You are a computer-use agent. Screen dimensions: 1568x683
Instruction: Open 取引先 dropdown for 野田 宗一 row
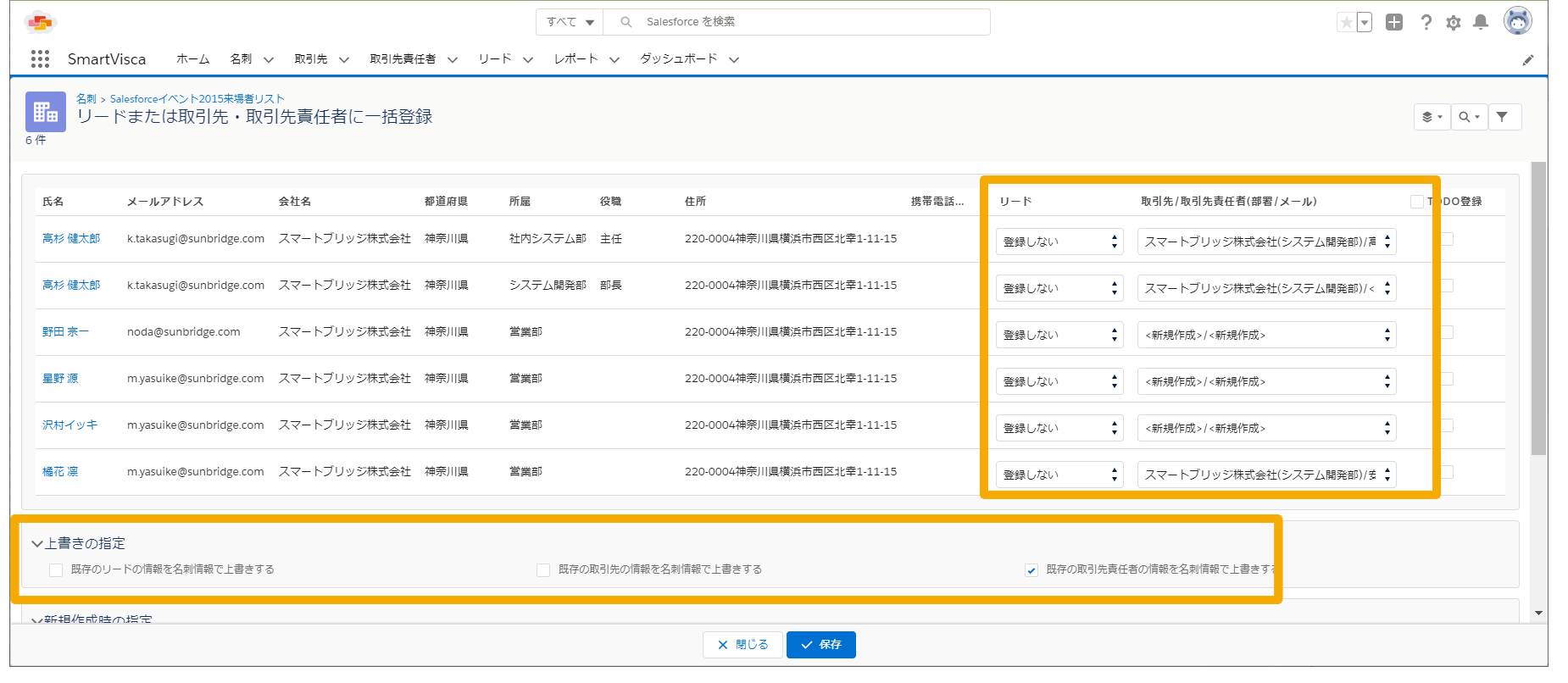pos(1267,335)
